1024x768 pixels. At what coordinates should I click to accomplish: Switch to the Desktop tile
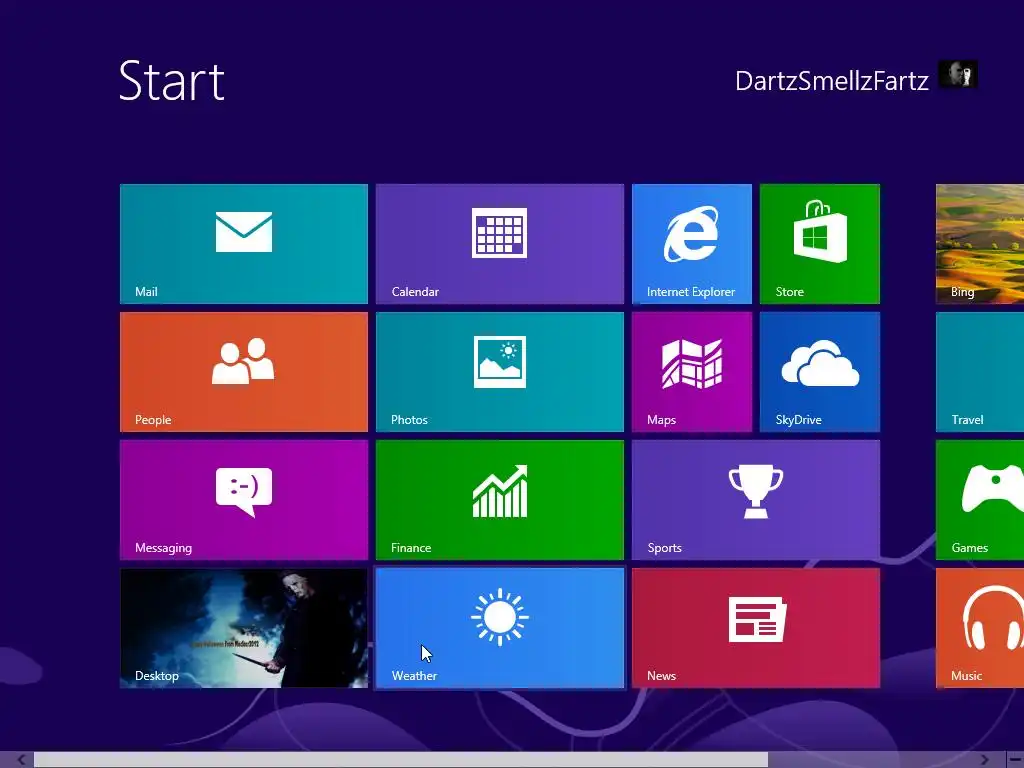coord(244,628)
